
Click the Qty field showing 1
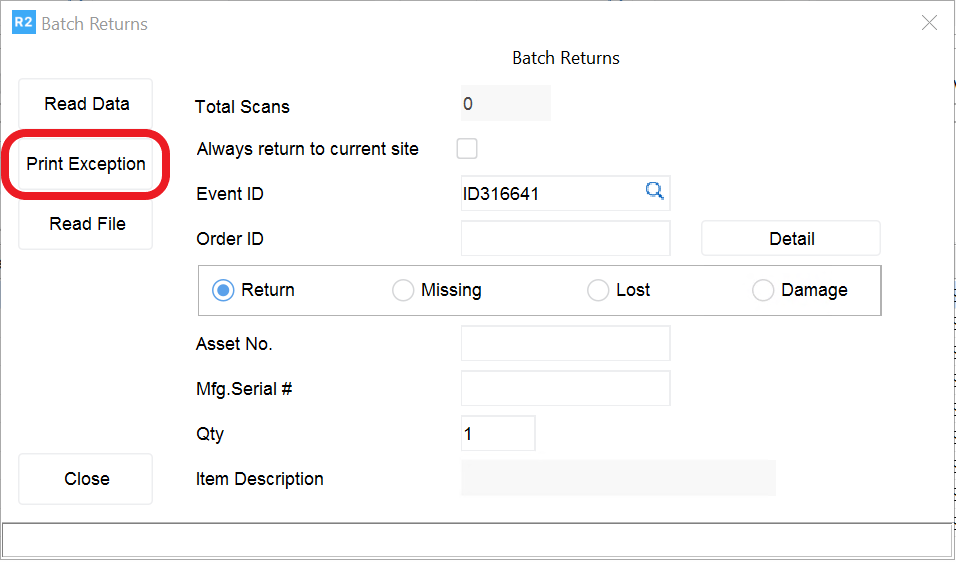click(x=498, y=434)
